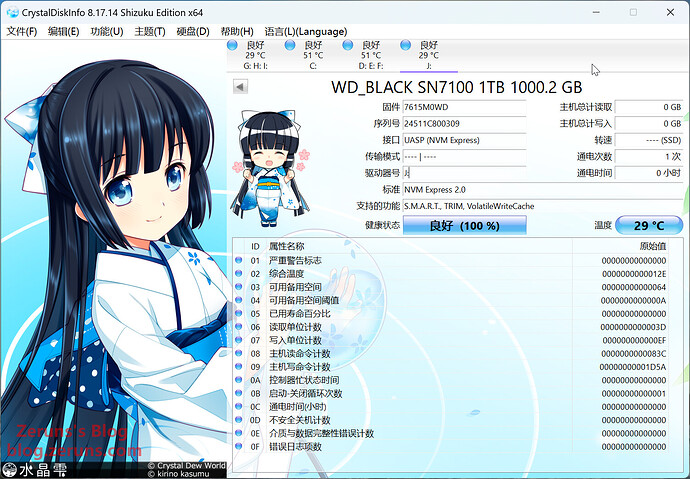This screenshot has width=690, height=479.
Task: Expand the 功能(U) menu
Action: click(107, 32)
